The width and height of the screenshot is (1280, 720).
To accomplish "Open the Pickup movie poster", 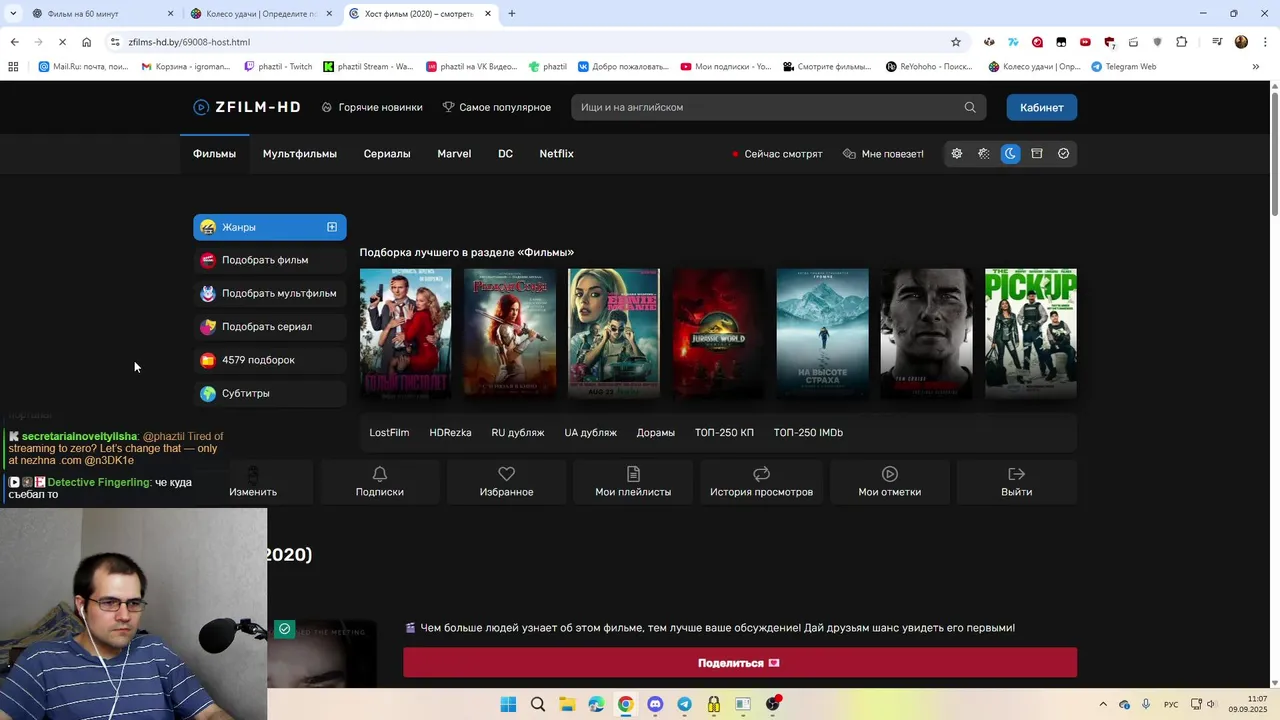I will coord(1031,334).
